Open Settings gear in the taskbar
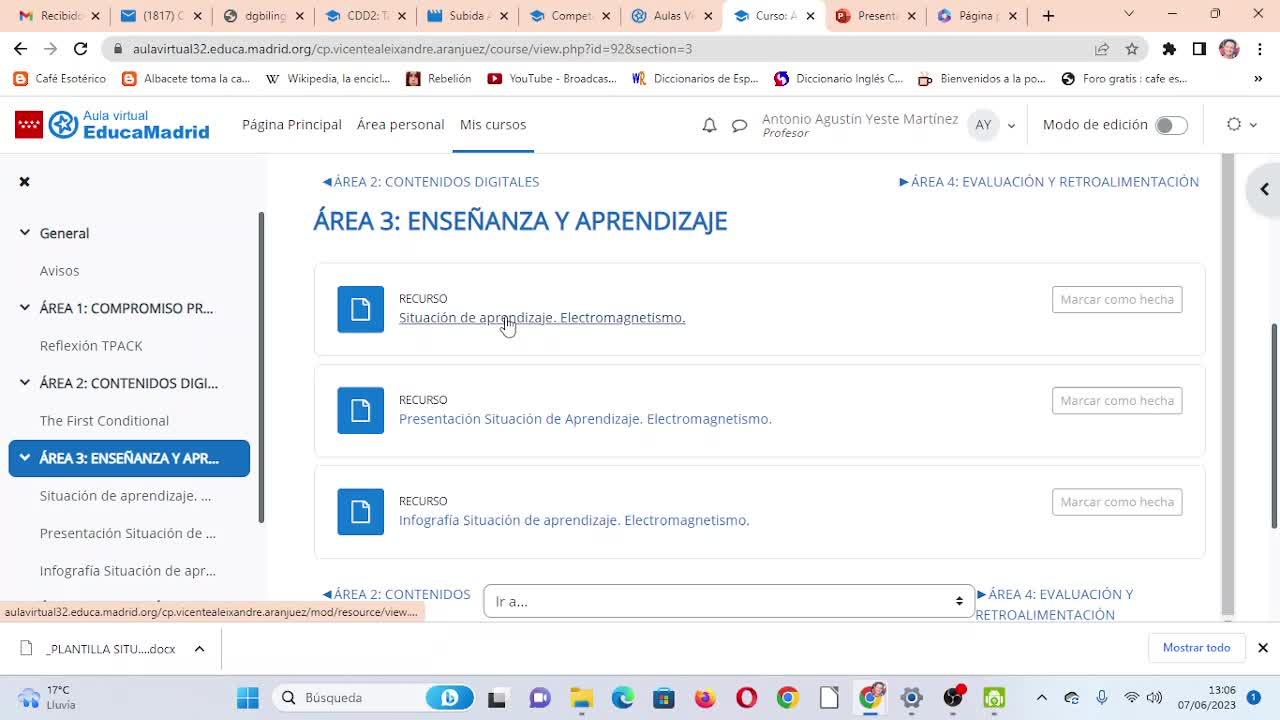 911,697
